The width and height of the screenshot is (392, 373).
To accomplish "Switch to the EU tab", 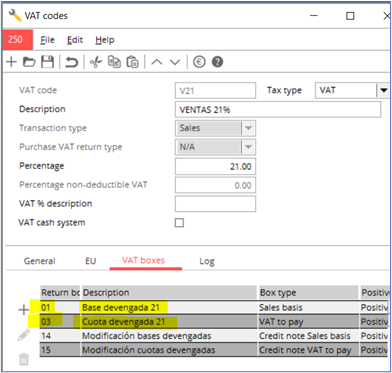I will click(91, 261).
